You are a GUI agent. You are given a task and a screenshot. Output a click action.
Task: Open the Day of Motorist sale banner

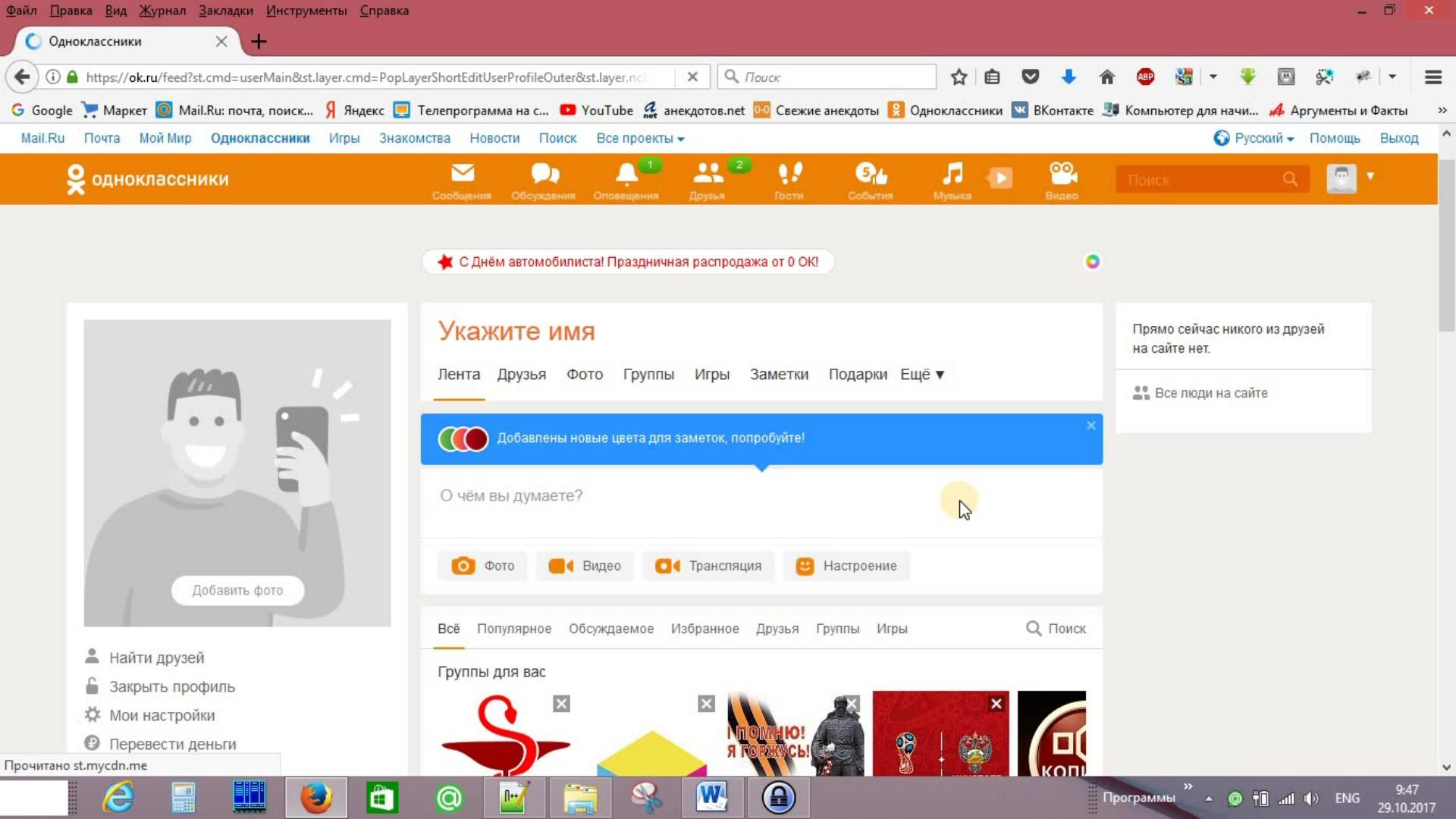pyautogui.click(x=628, y=262)
